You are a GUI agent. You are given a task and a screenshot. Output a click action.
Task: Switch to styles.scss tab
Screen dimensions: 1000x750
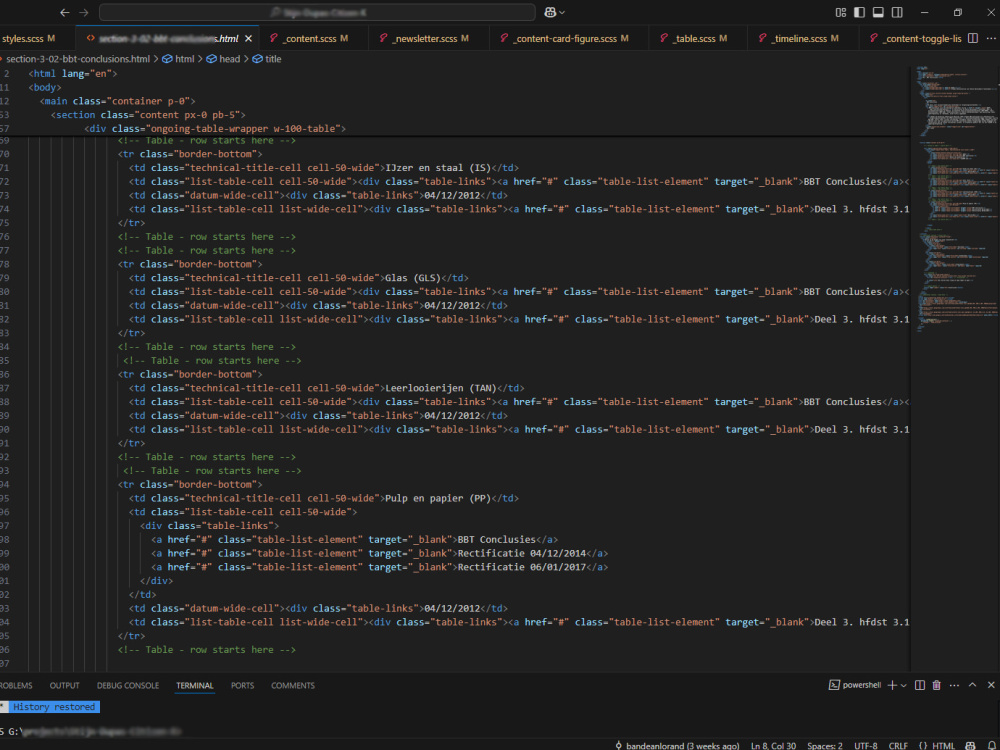tap(28, 38)
